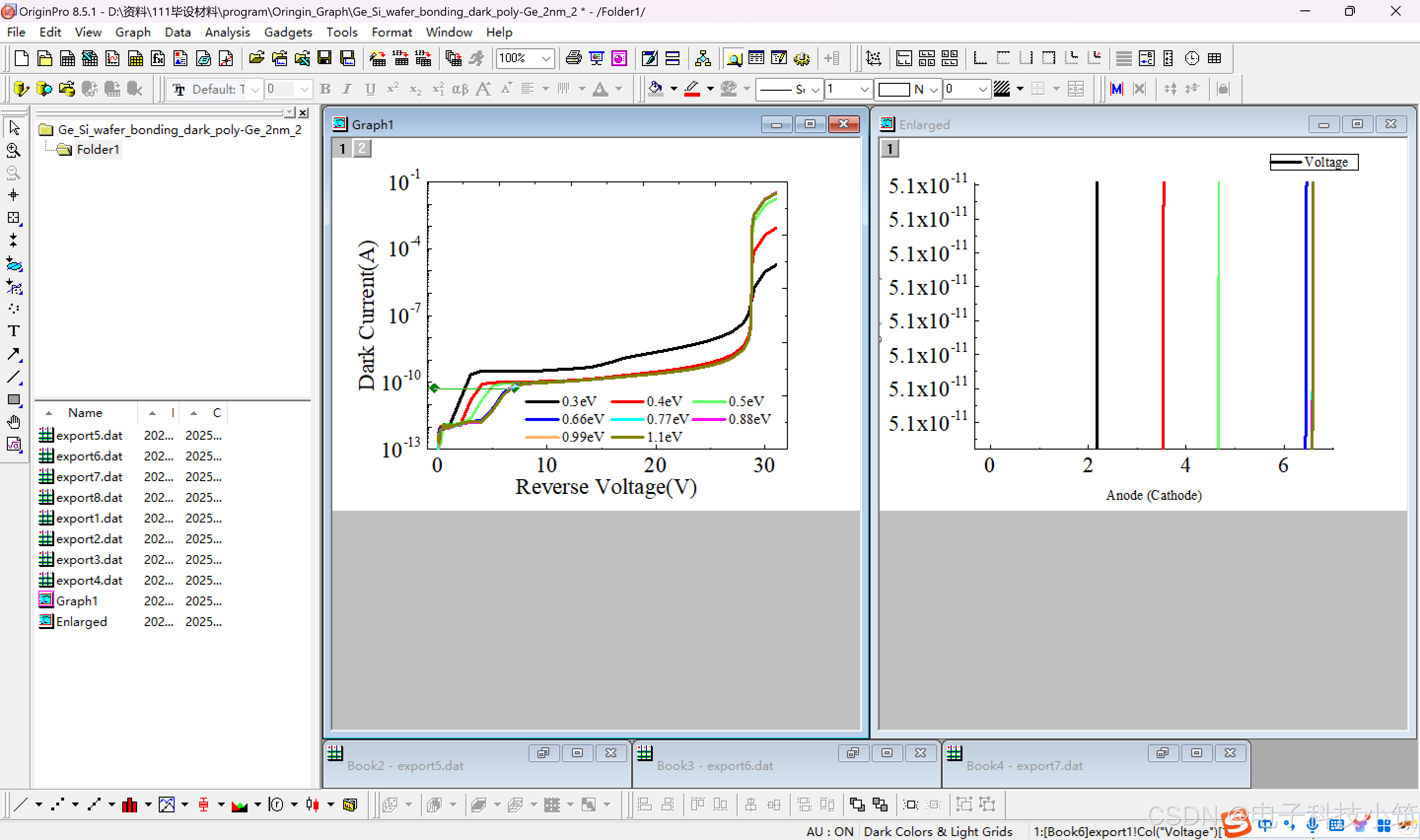1420x840 pixels.
Task: Expand the line width combo box
Action: [x=864, y=89]
